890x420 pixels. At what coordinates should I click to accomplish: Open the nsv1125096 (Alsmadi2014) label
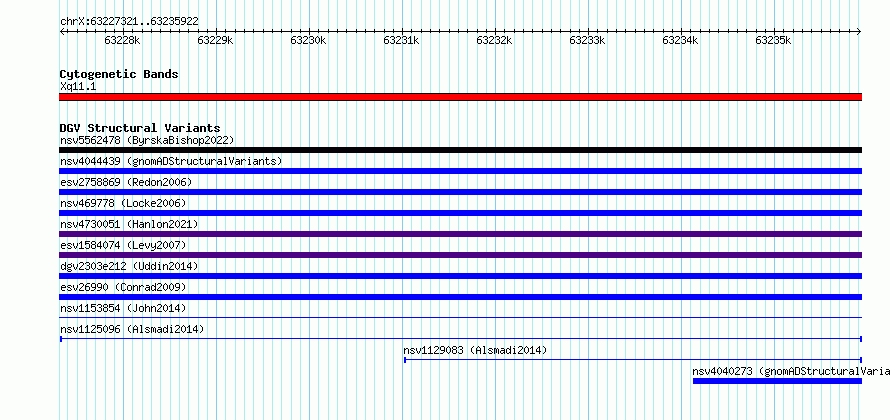[x=132, y=329]
